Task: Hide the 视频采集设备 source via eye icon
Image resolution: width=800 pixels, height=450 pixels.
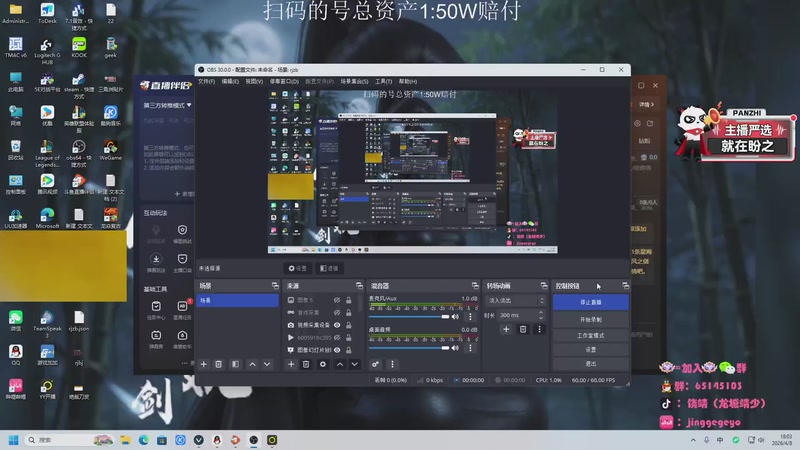Action: (337, 325)
